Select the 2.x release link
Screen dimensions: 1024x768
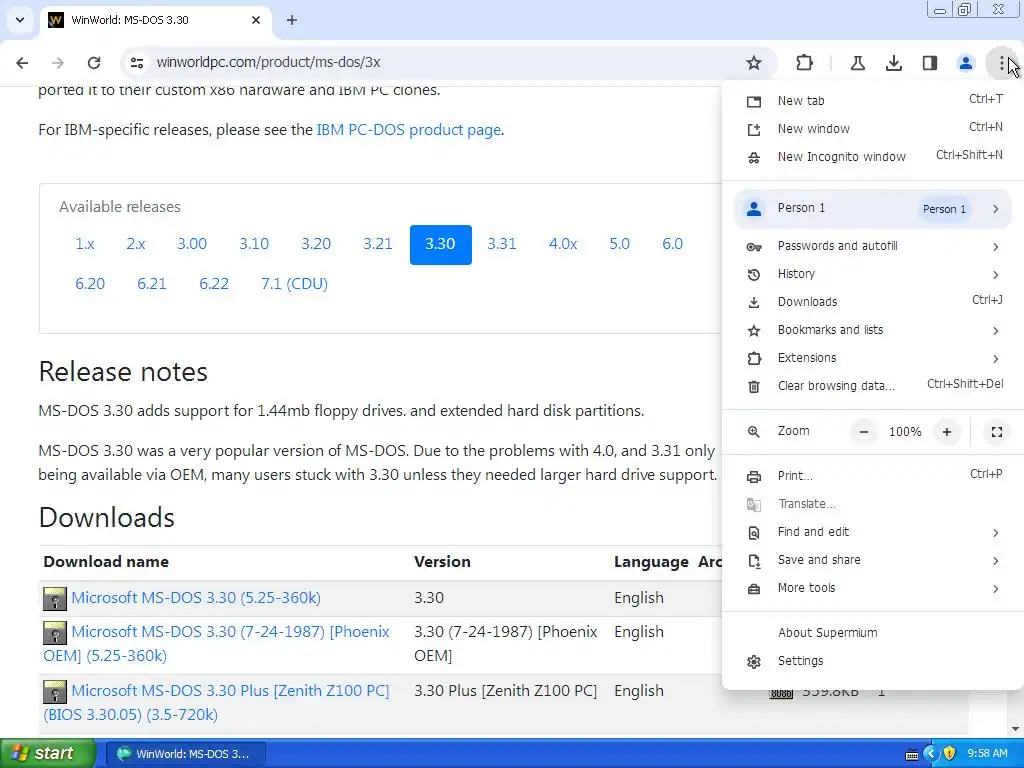[x=136, y=244]
